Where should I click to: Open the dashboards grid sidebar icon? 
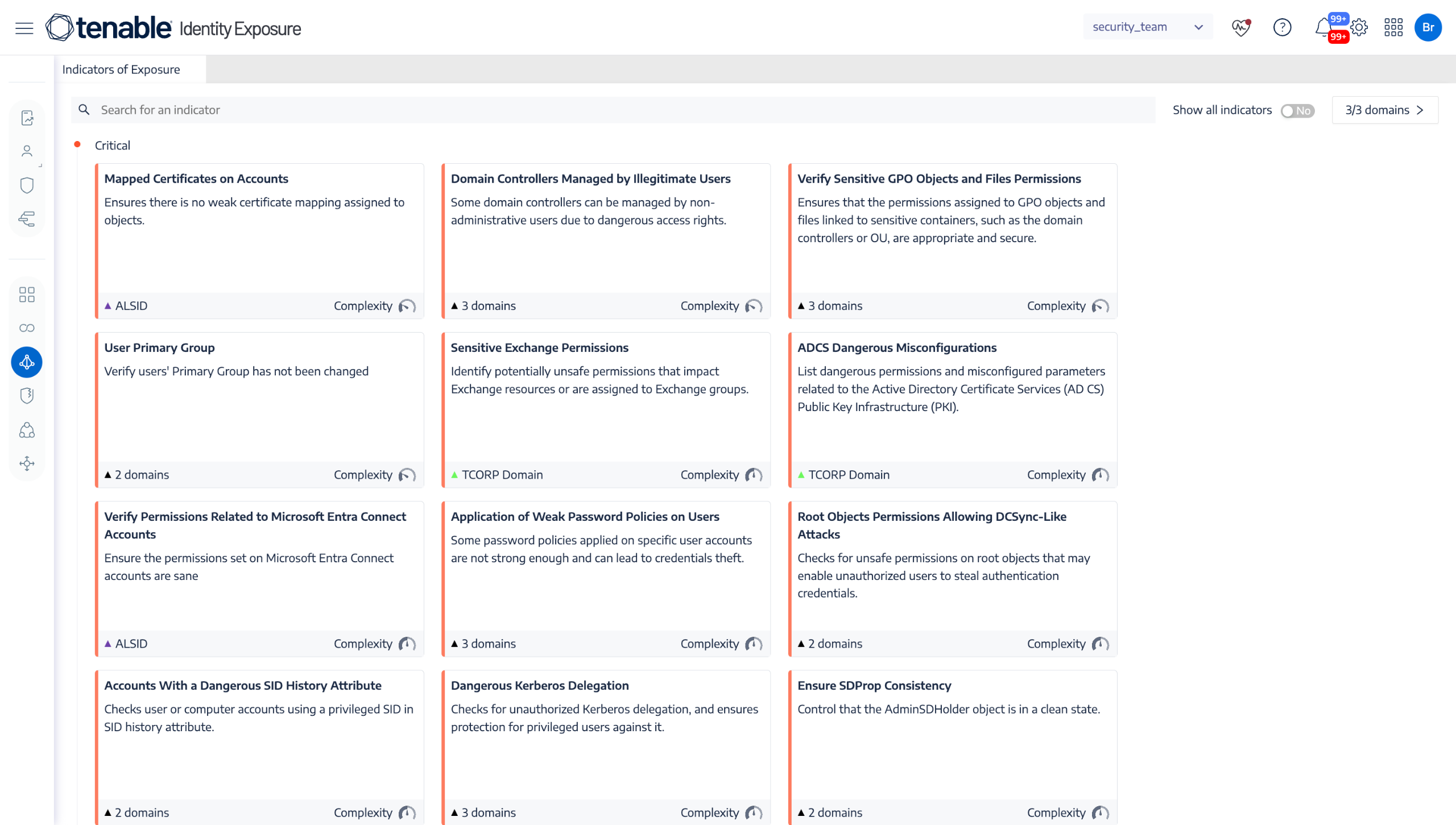(27, 294)
